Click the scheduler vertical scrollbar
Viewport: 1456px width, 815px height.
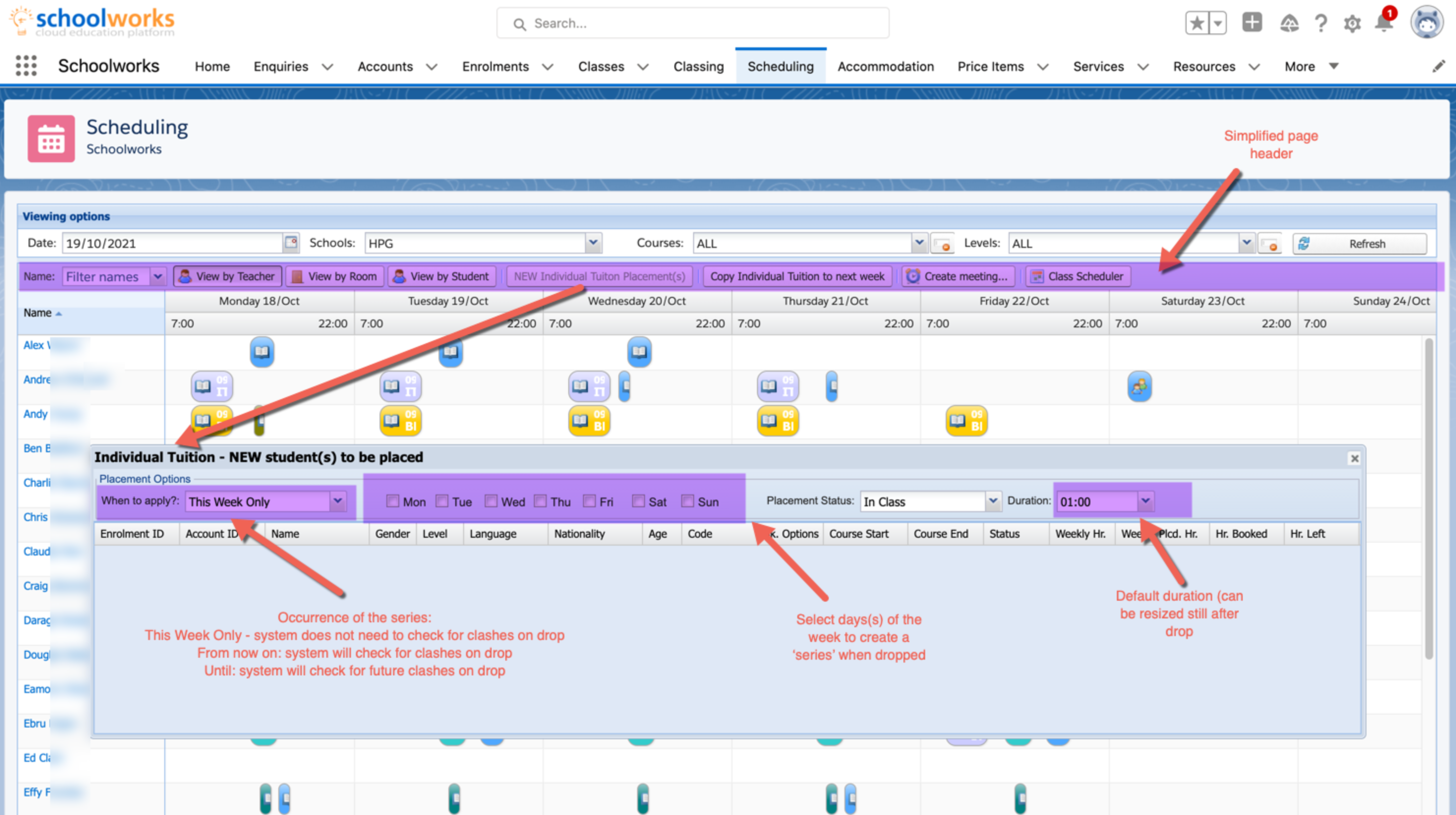tap(1429, 497)
